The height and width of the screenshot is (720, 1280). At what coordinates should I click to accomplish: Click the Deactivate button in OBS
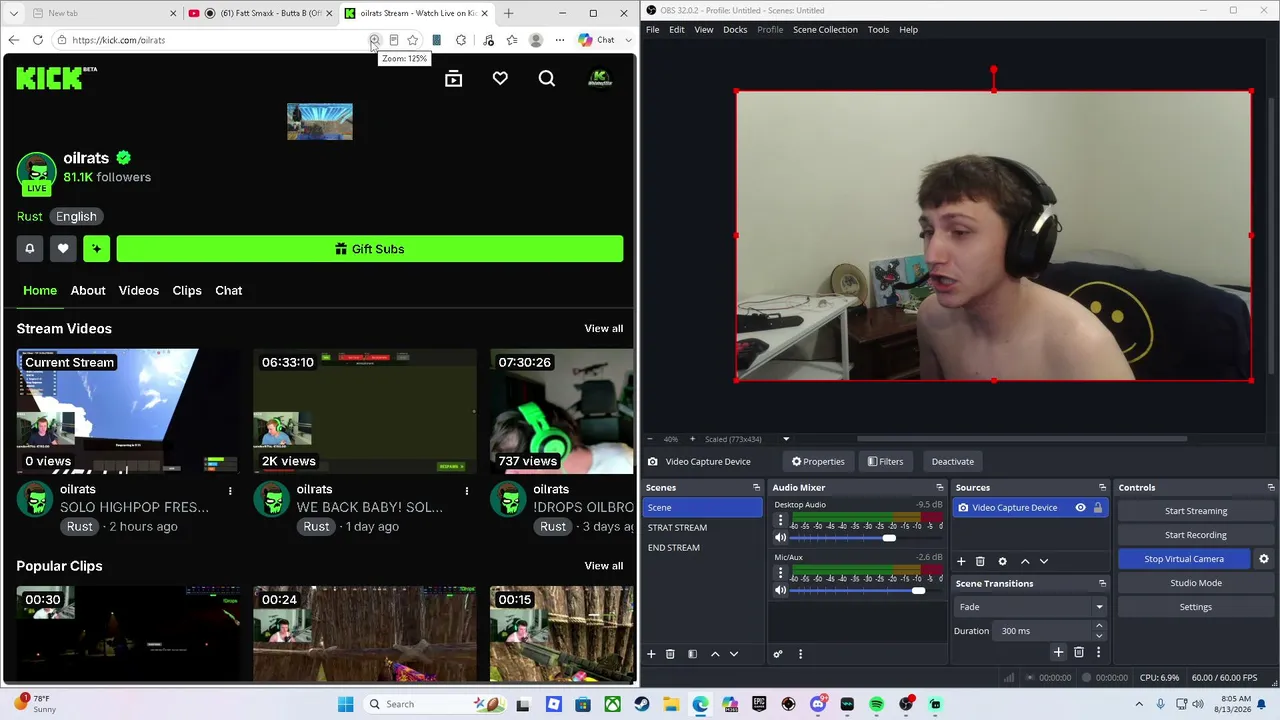[x=952, y=461]
